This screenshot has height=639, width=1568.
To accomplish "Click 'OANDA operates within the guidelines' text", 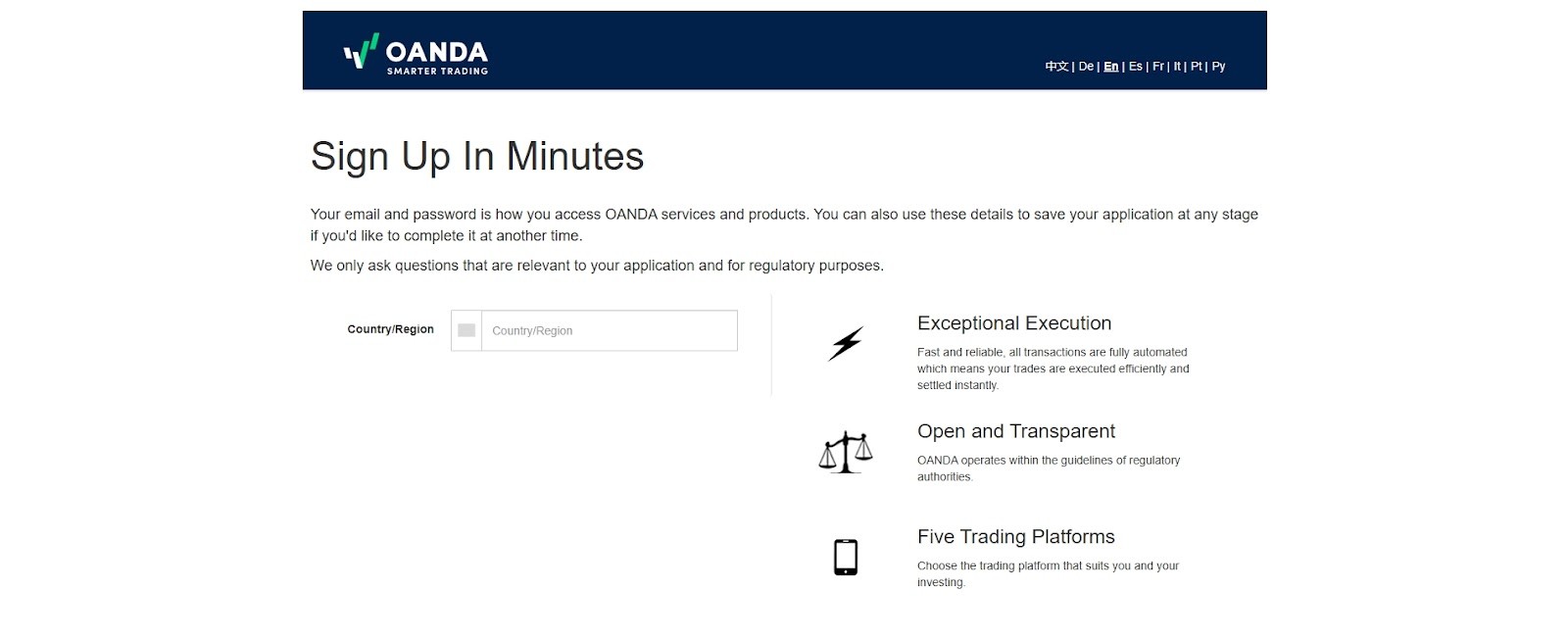I will [1049, 468].
